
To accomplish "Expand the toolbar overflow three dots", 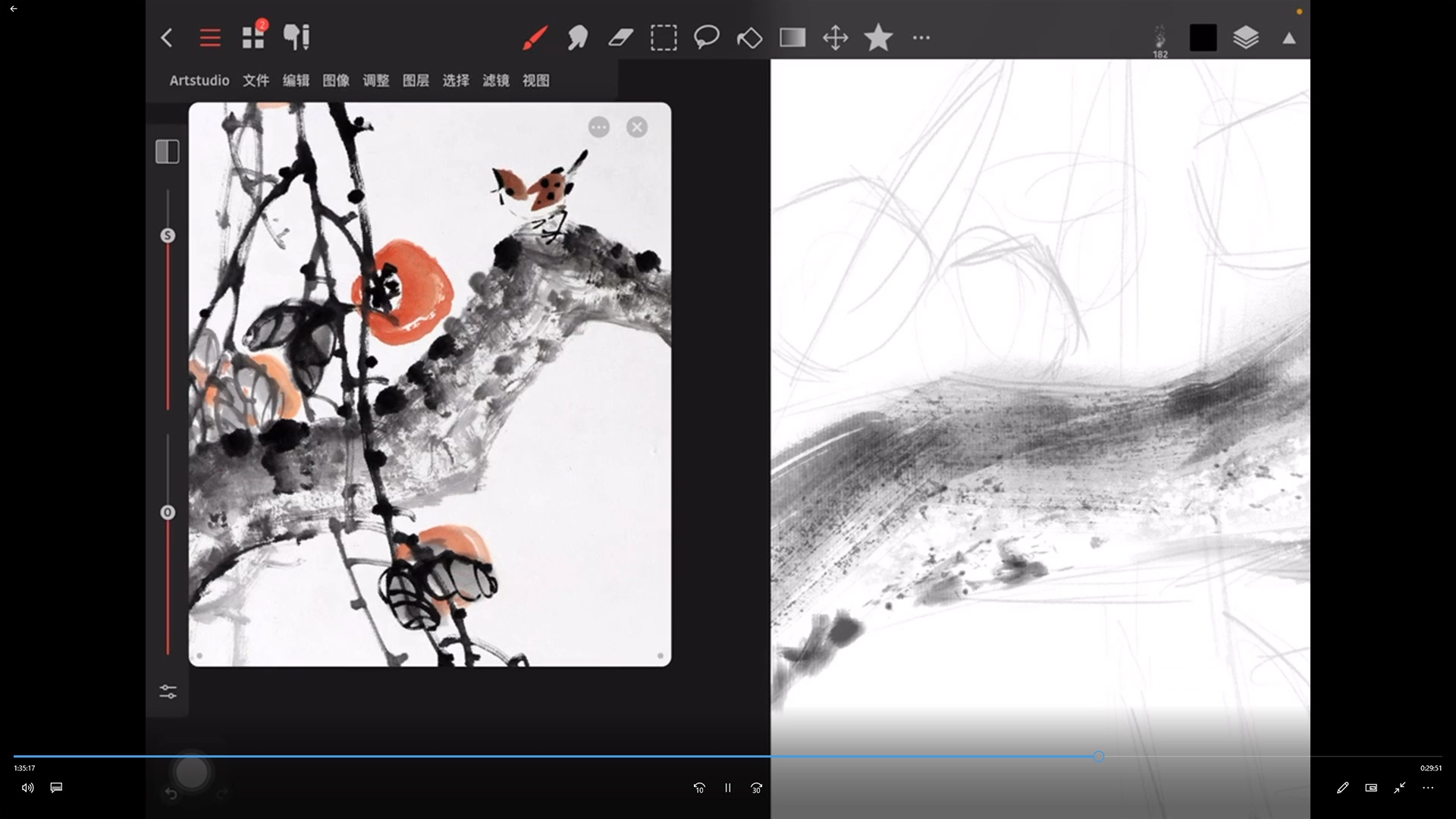I will [x=921, y=37].
